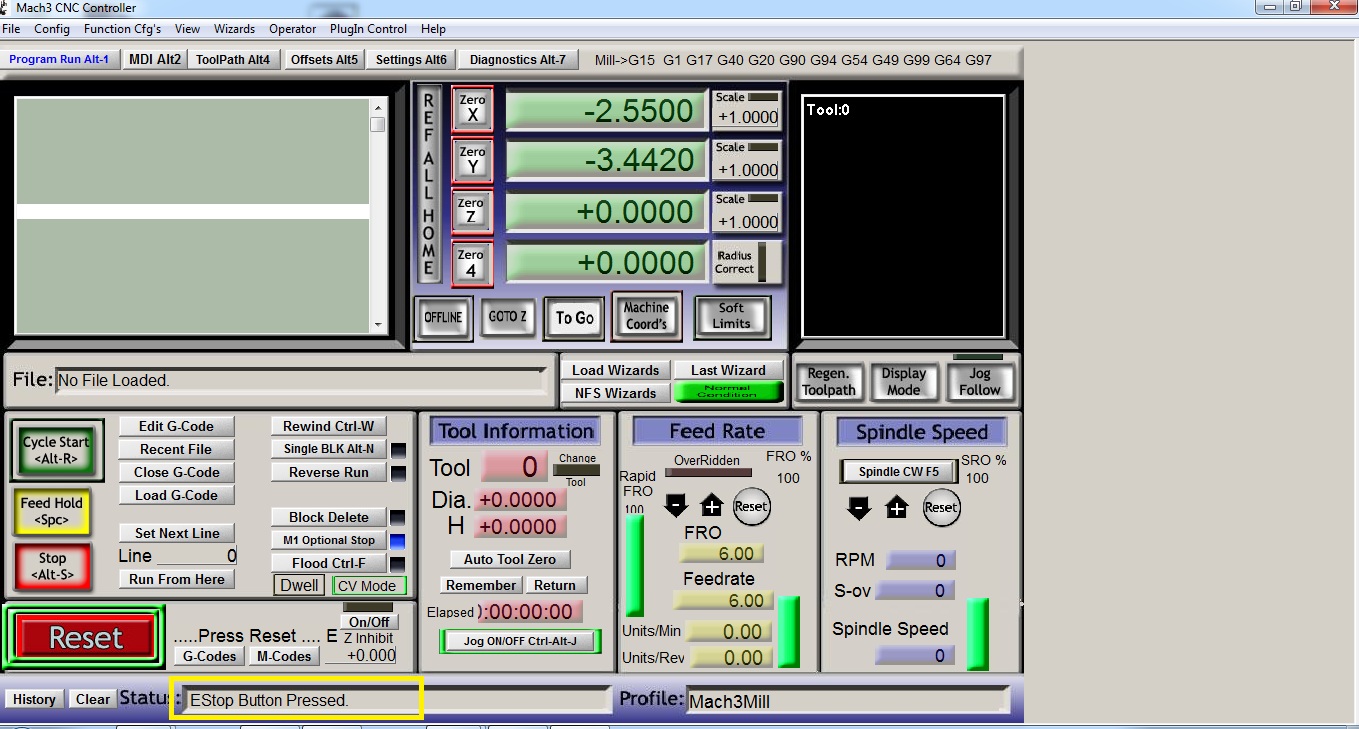Show Machine Coord's display
Screen dimensions: 1359x729
coord(646,317)
